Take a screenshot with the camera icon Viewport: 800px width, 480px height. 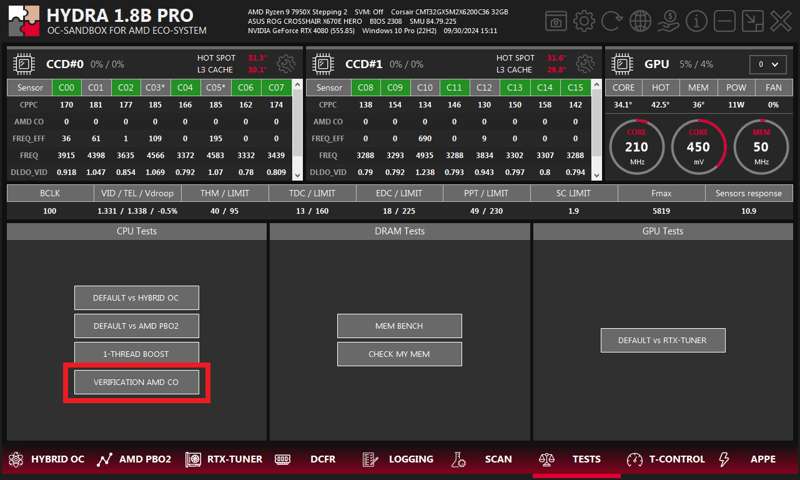coord(557,21)
